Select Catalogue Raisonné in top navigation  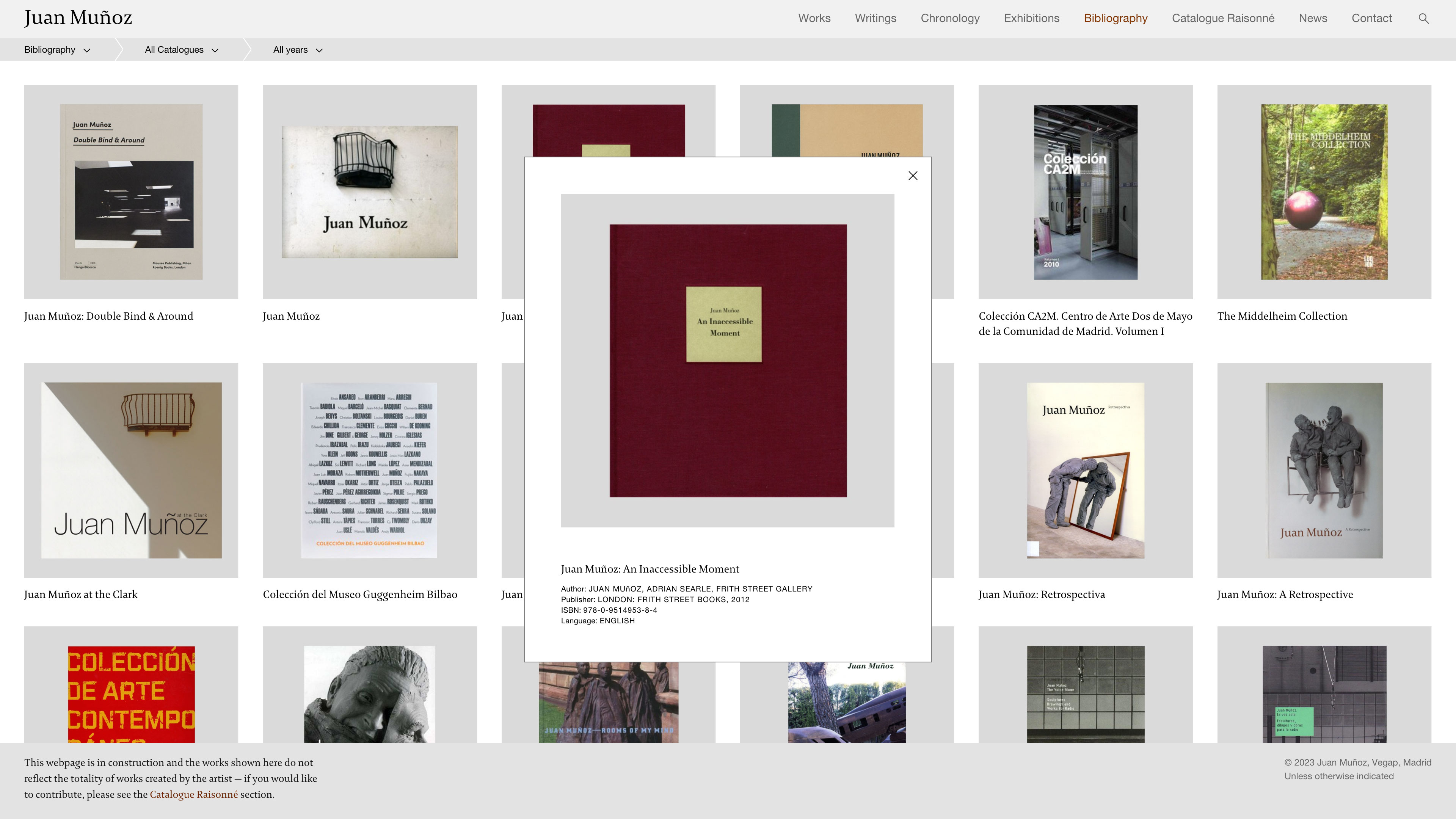pyautogui.click(x=1222, y=18)
